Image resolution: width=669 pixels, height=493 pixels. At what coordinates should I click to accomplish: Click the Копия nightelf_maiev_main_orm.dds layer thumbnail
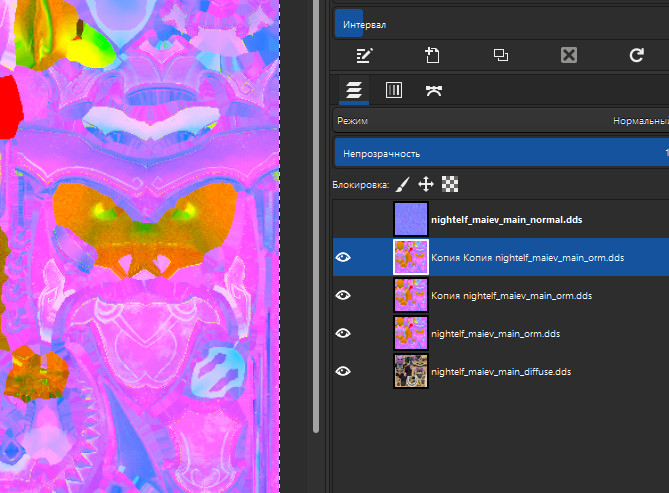411,295
